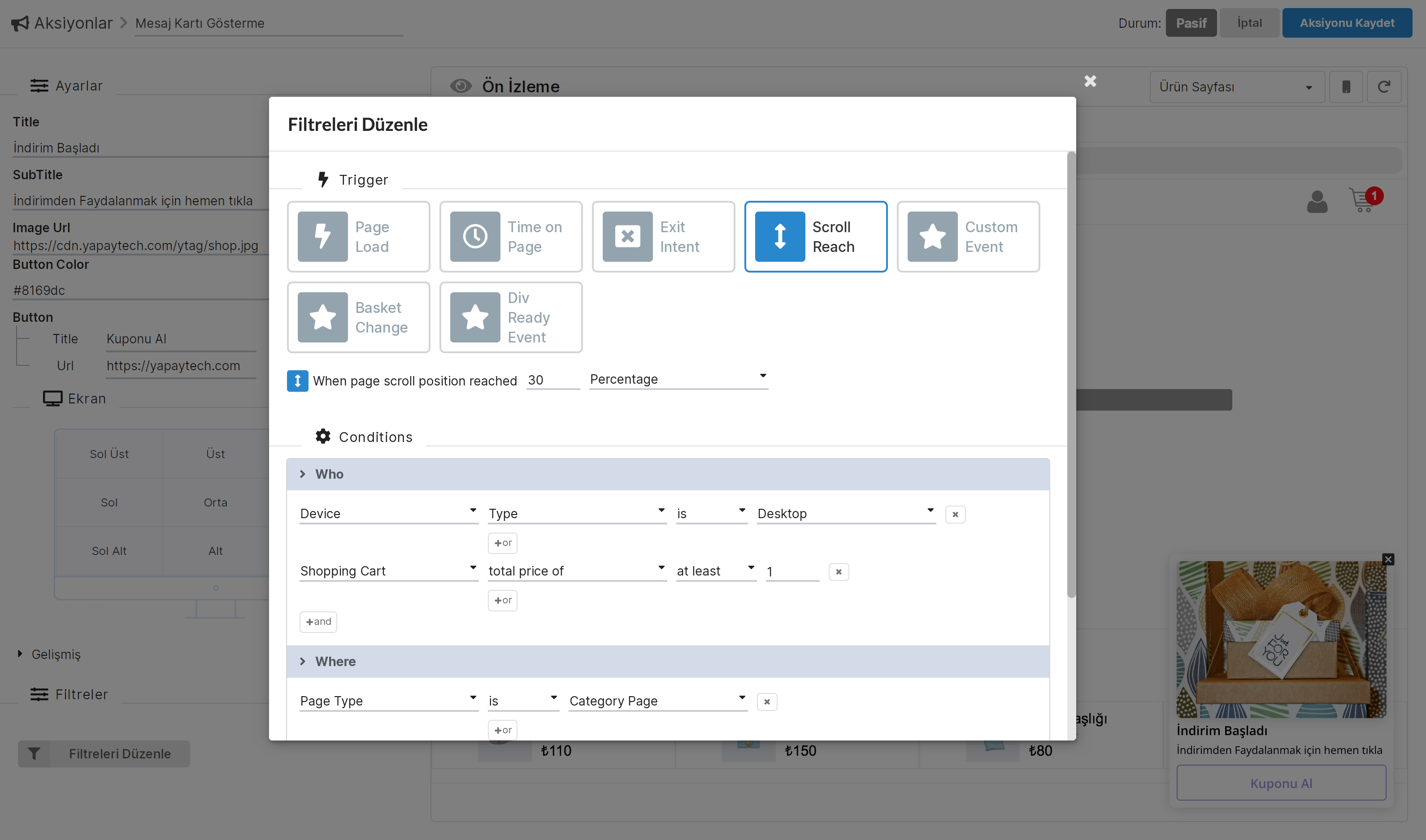This screenshot has width=1426, height=840.
Task: Select the Page Load trigger icon
Action: 323,237
